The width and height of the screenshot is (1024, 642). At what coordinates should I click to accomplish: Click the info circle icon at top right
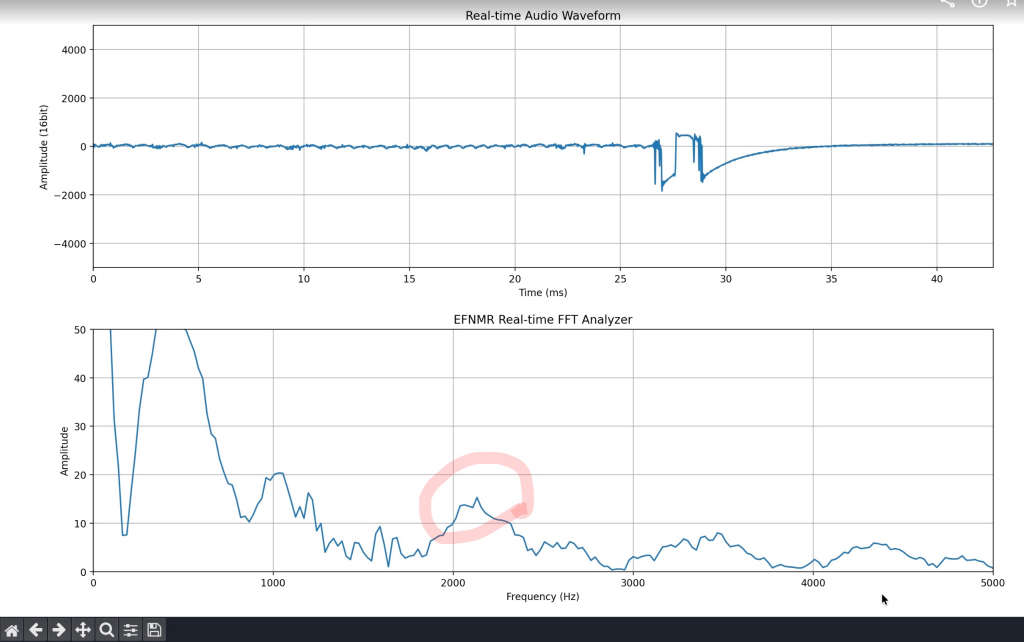click(x=979, y=3)
